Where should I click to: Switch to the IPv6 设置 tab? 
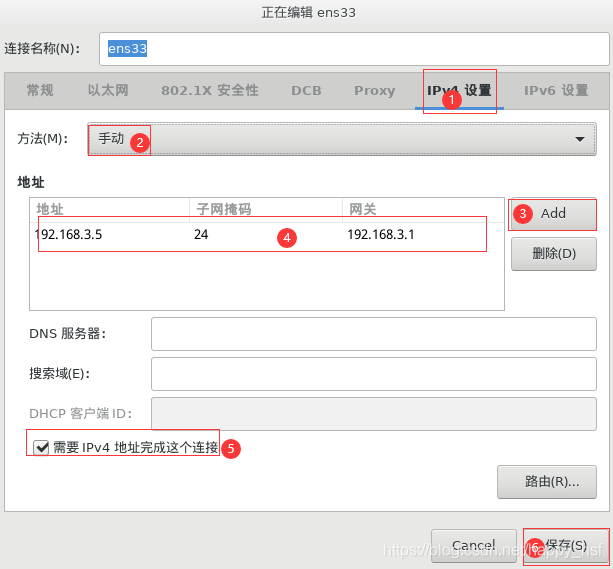[x=556, y=90]
